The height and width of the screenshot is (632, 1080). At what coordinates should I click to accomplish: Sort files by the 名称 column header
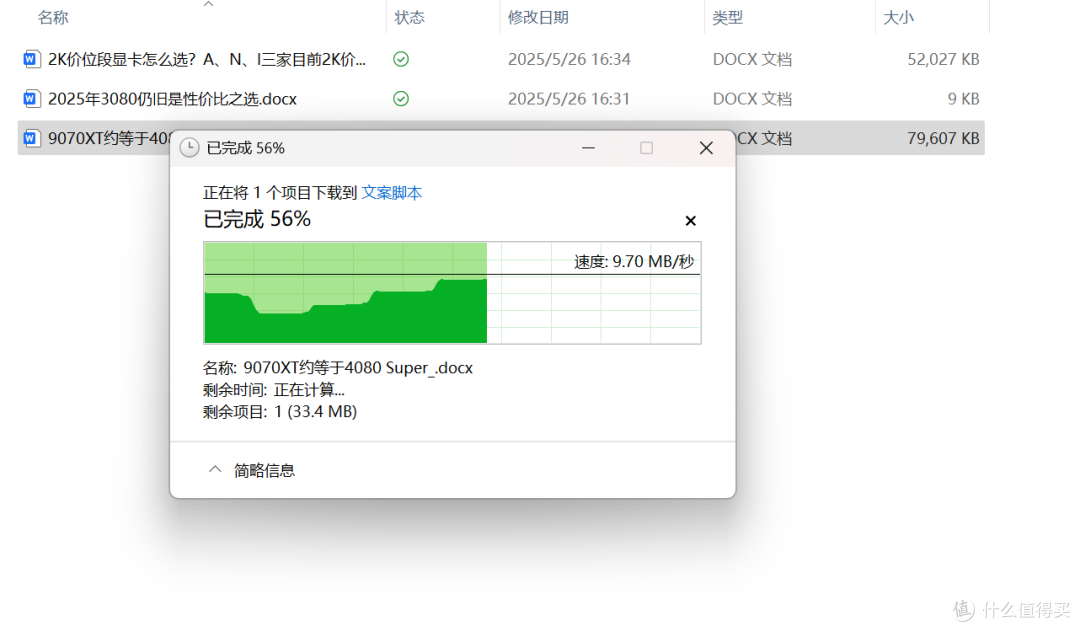click(53, 17)
